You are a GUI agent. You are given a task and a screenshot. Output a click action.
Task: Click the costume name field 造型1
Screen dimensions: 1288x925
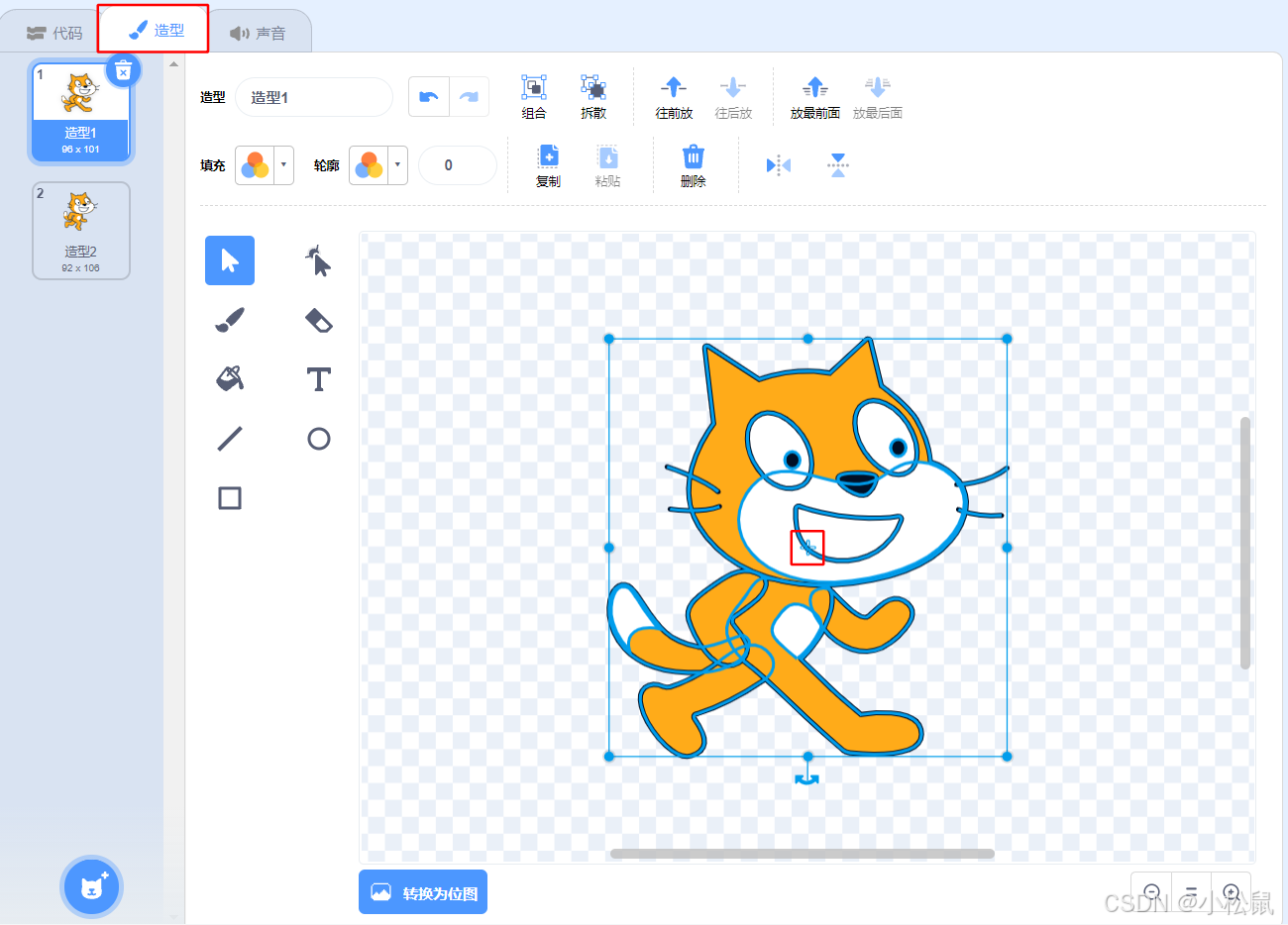tap(313, 97)
